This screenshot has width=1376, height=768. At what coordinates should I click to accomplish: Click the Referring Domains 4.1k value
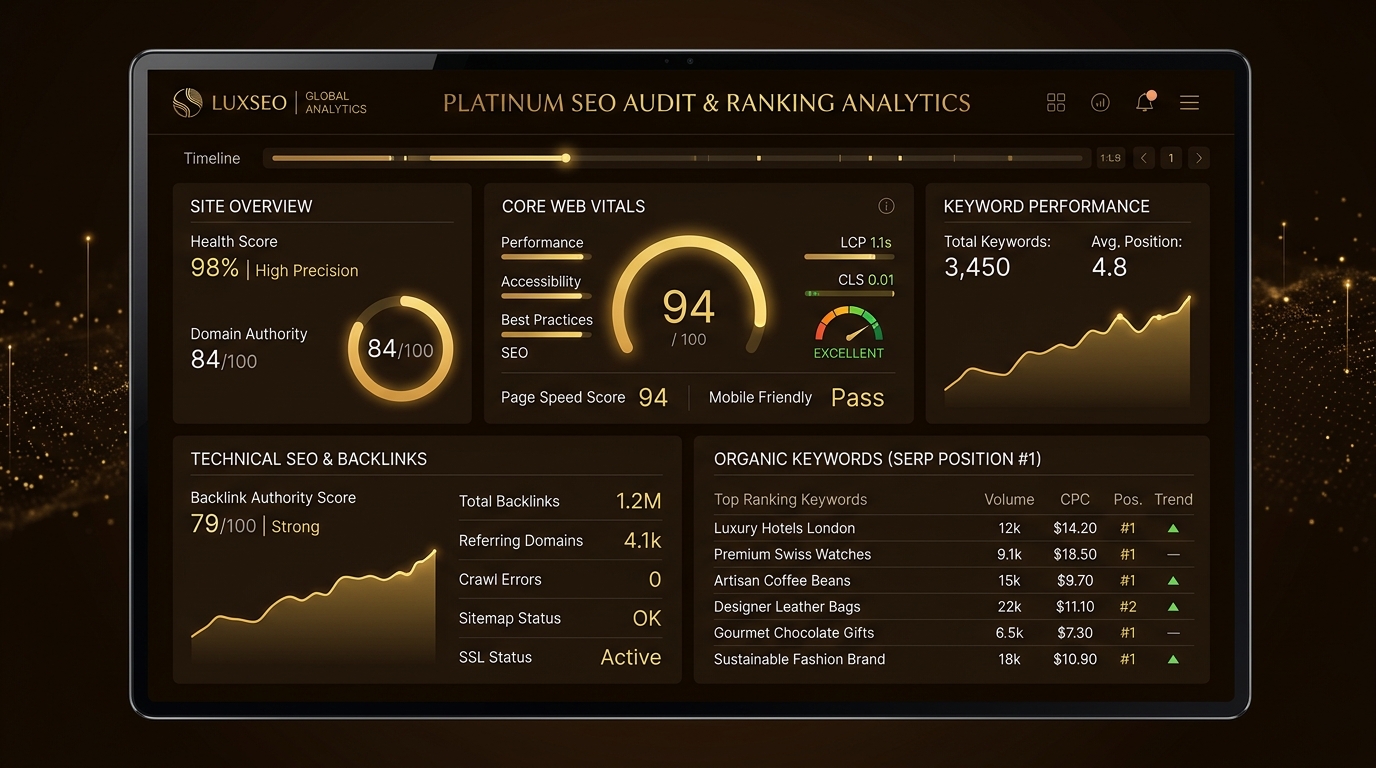tap(643, 540)
